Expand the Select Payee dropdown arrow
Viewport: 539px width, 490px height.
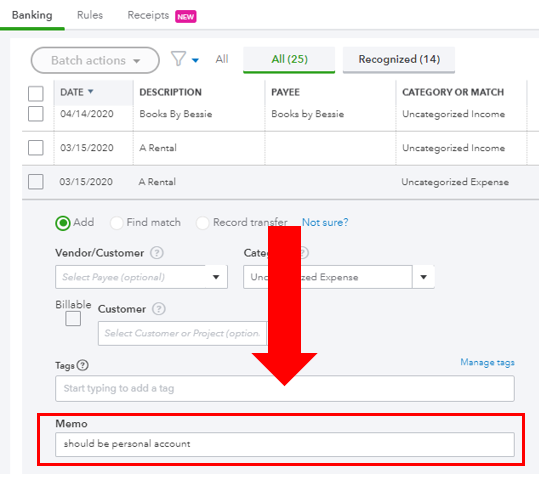[x=216, y=277]
